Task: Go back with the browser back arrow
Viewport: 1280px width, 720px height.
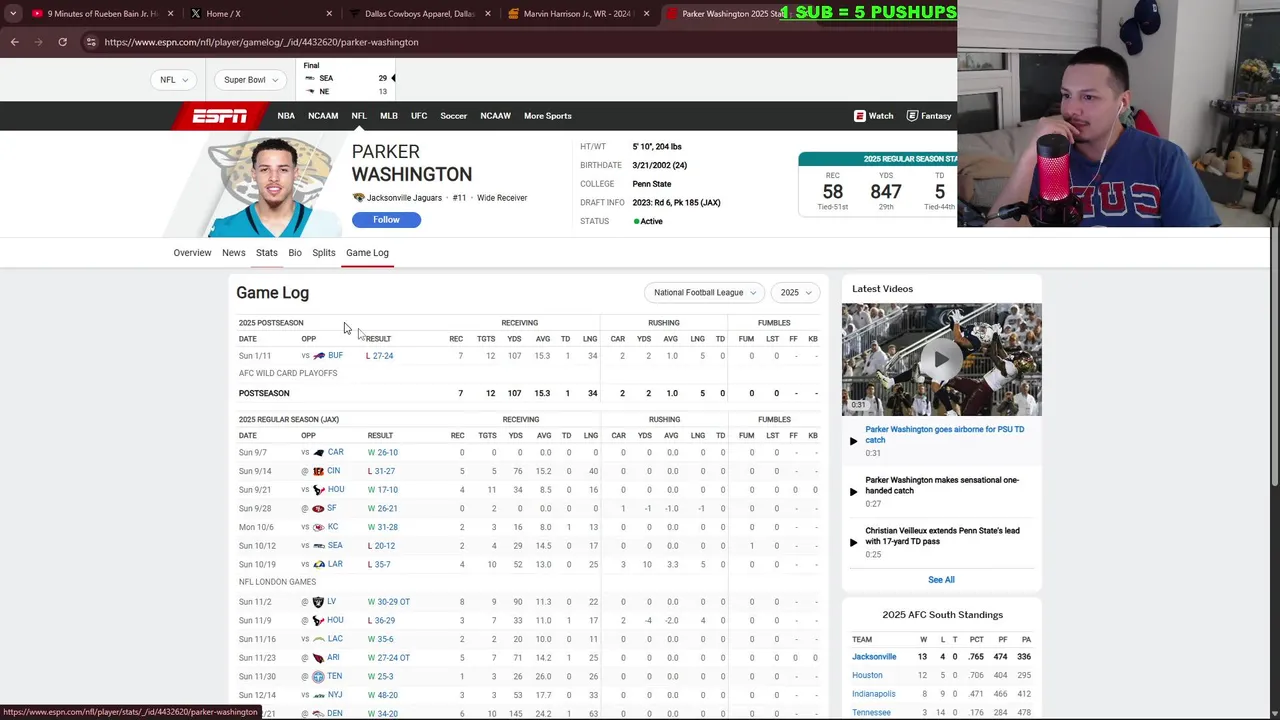Action: tap(15, 42)
